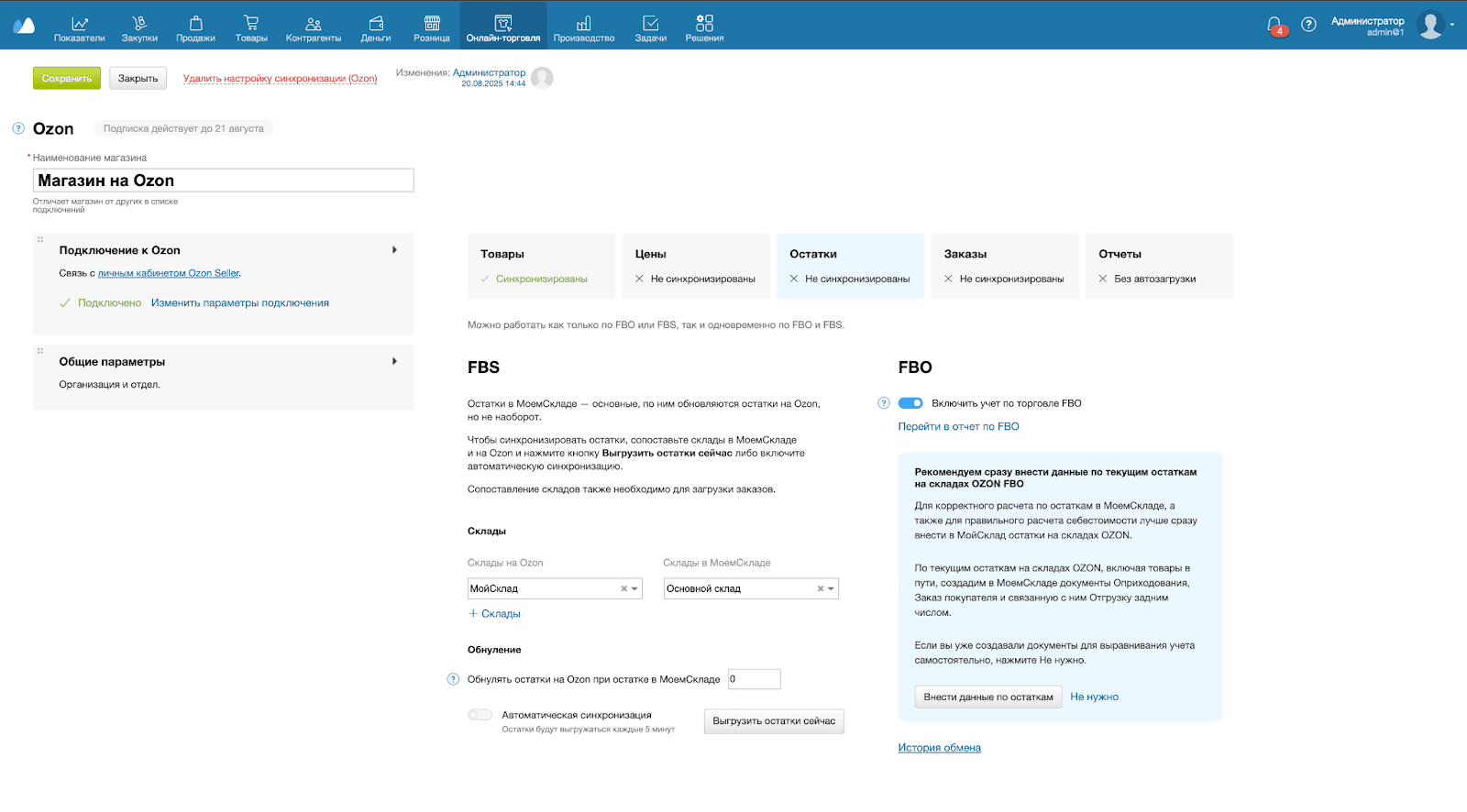Click the green Сохранить button
The image size is (1467, 812).
tap(67, 79)
